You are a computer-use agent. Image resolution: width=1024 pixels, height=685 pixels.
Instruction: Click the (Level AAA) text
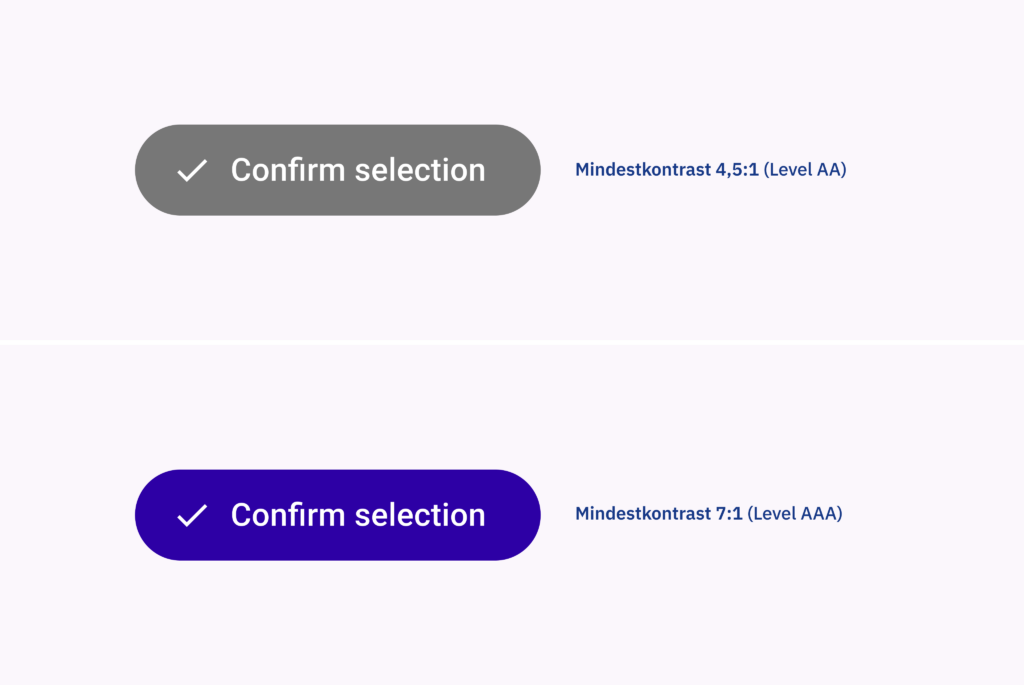tap(795, 514)
